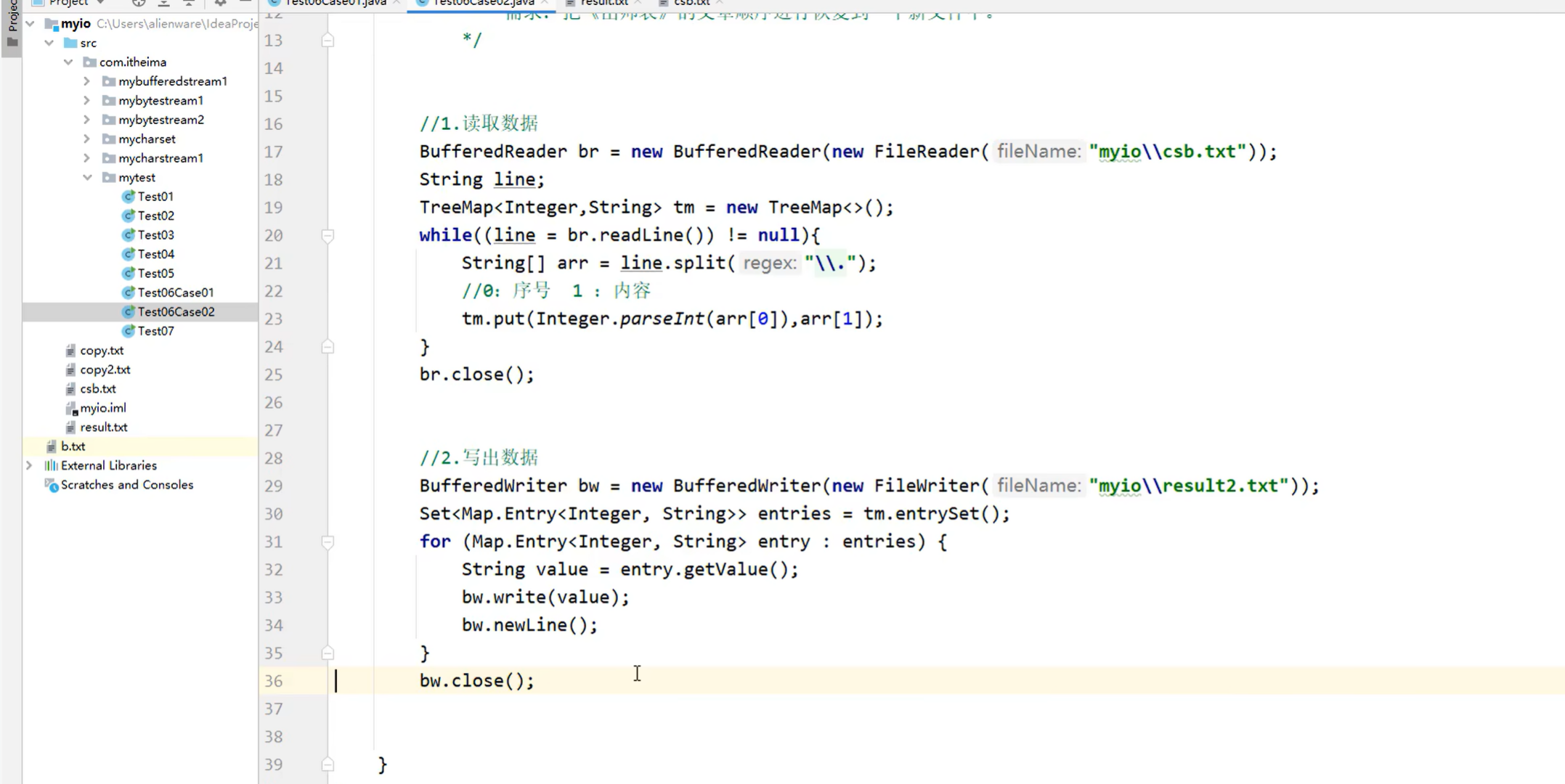This screenshot has width=1565, height=784.
Task: Click the myio.iml file icon
Action: coord(71,408)
